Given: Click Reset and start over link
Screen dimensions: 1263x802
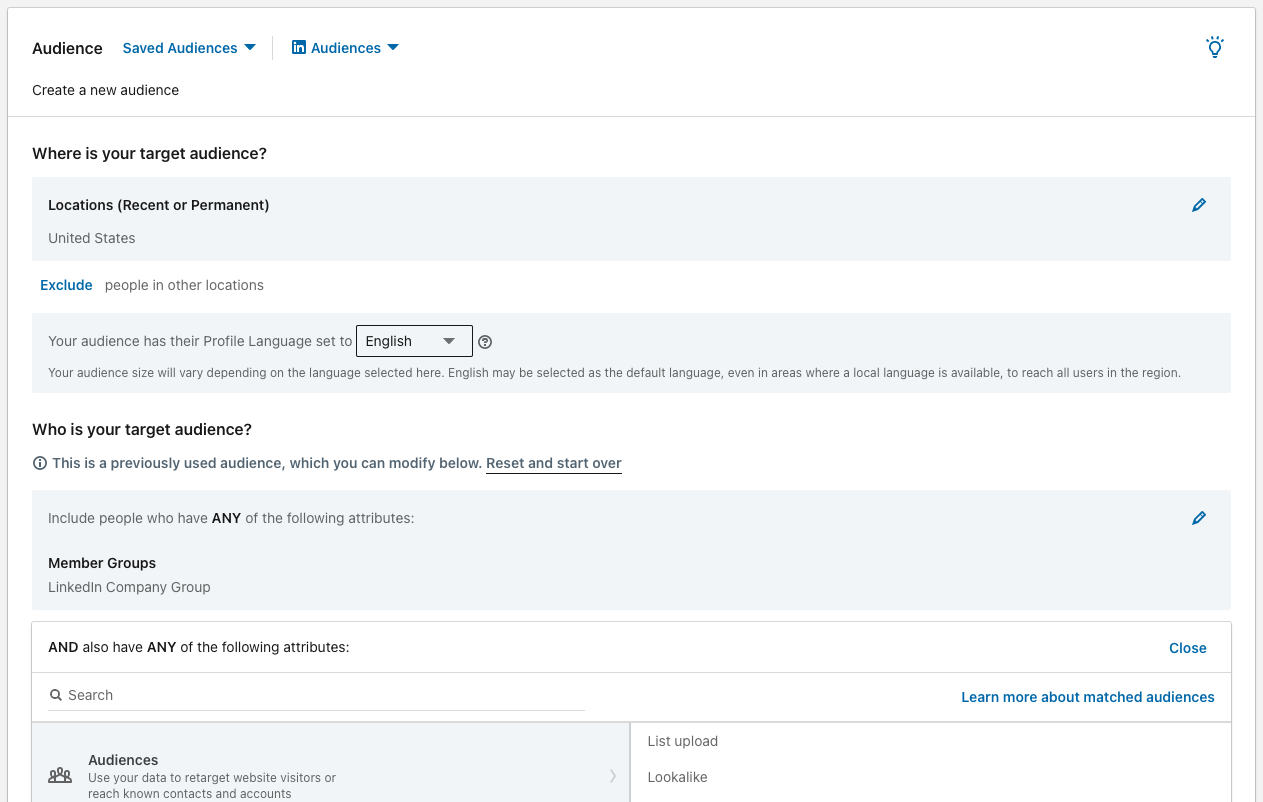Looking at the screenshot, I should coord(554,463).
